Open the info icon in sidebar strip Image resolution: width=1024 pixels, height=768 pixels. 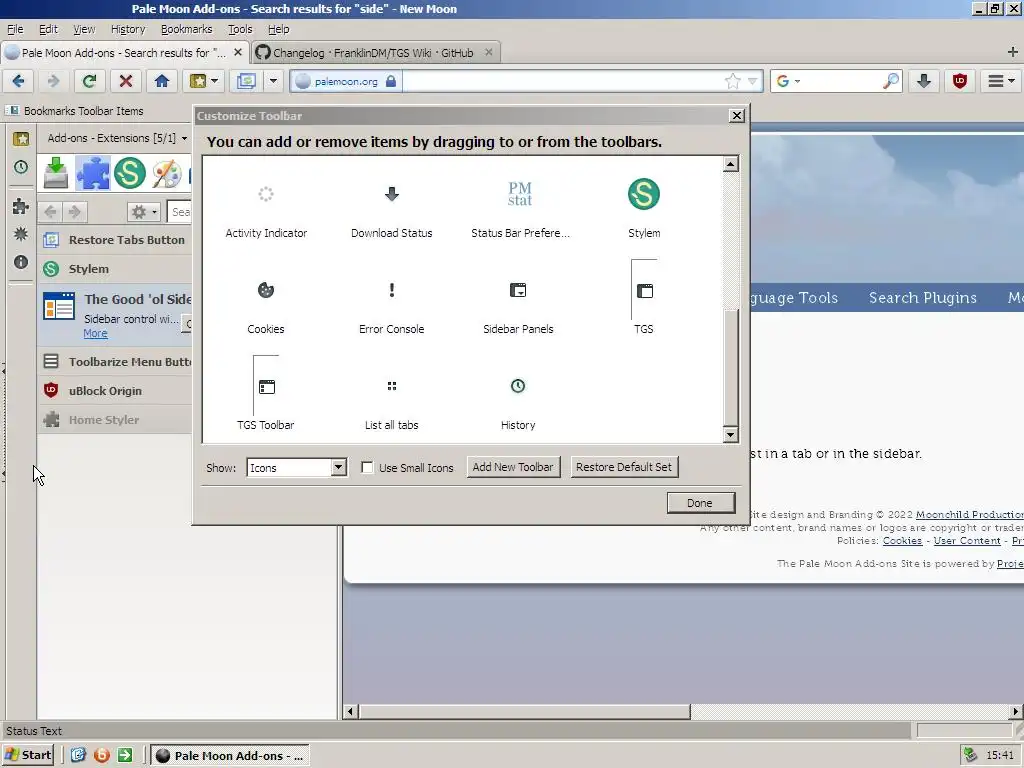(21, 262)
